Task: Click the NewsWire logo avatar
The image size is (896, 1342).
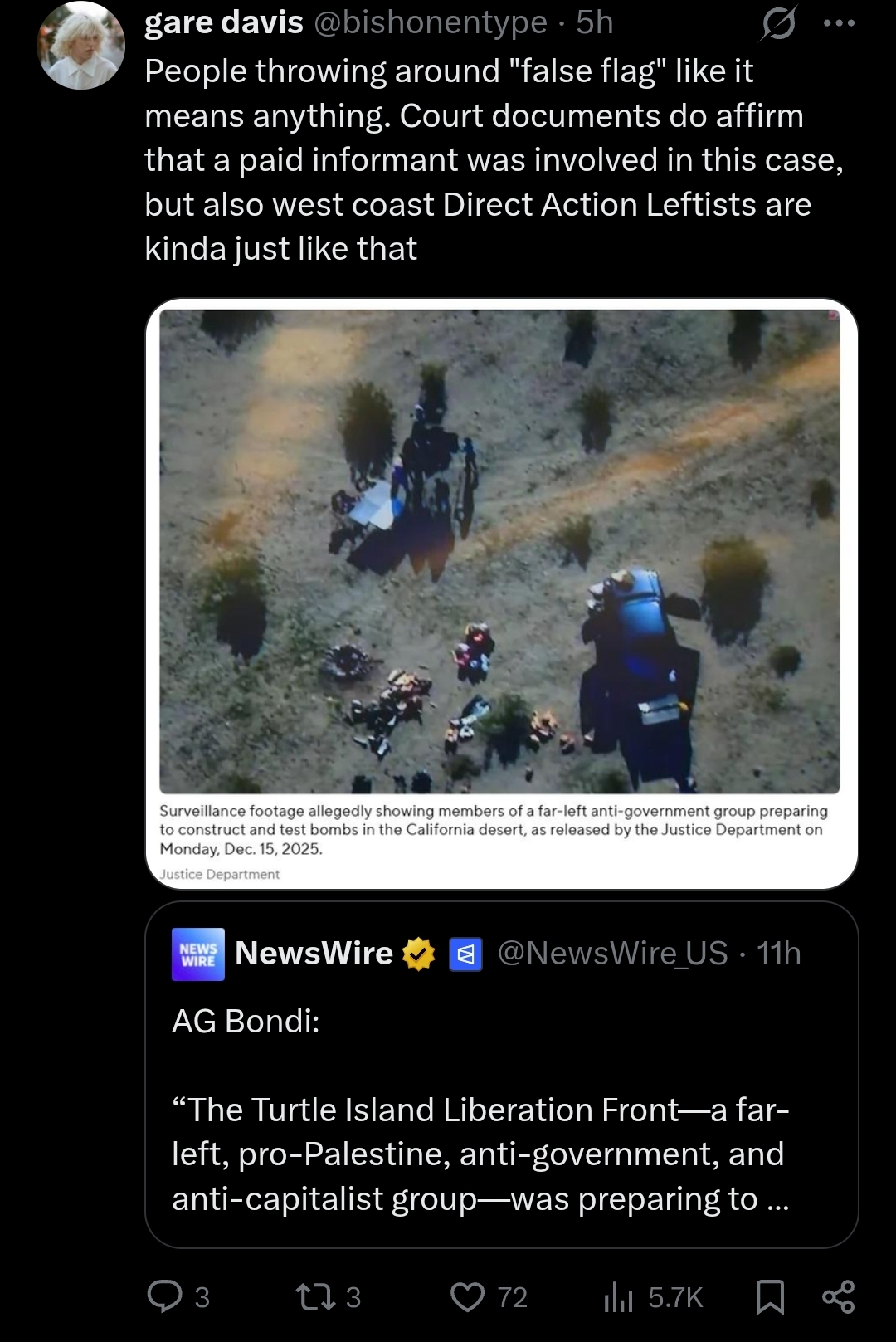Action: click(198, 954)
